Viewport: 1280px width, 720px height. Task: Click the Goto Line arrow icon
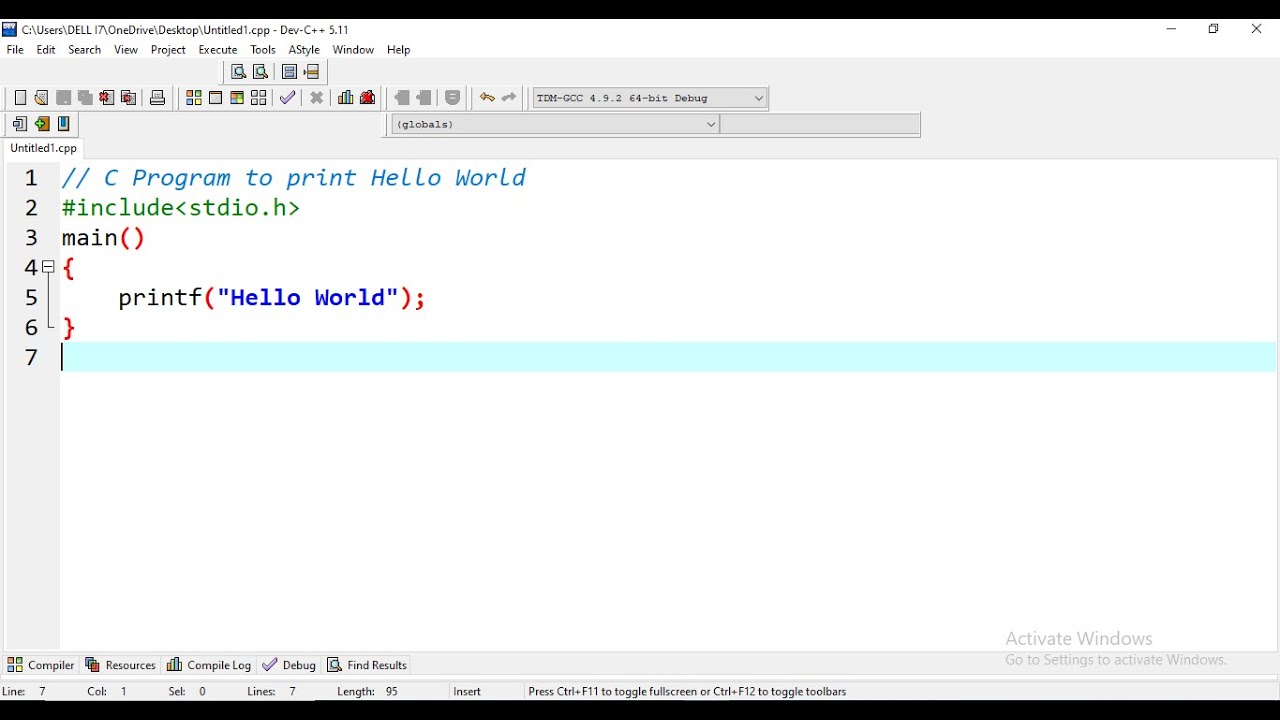tap(312, 72)
